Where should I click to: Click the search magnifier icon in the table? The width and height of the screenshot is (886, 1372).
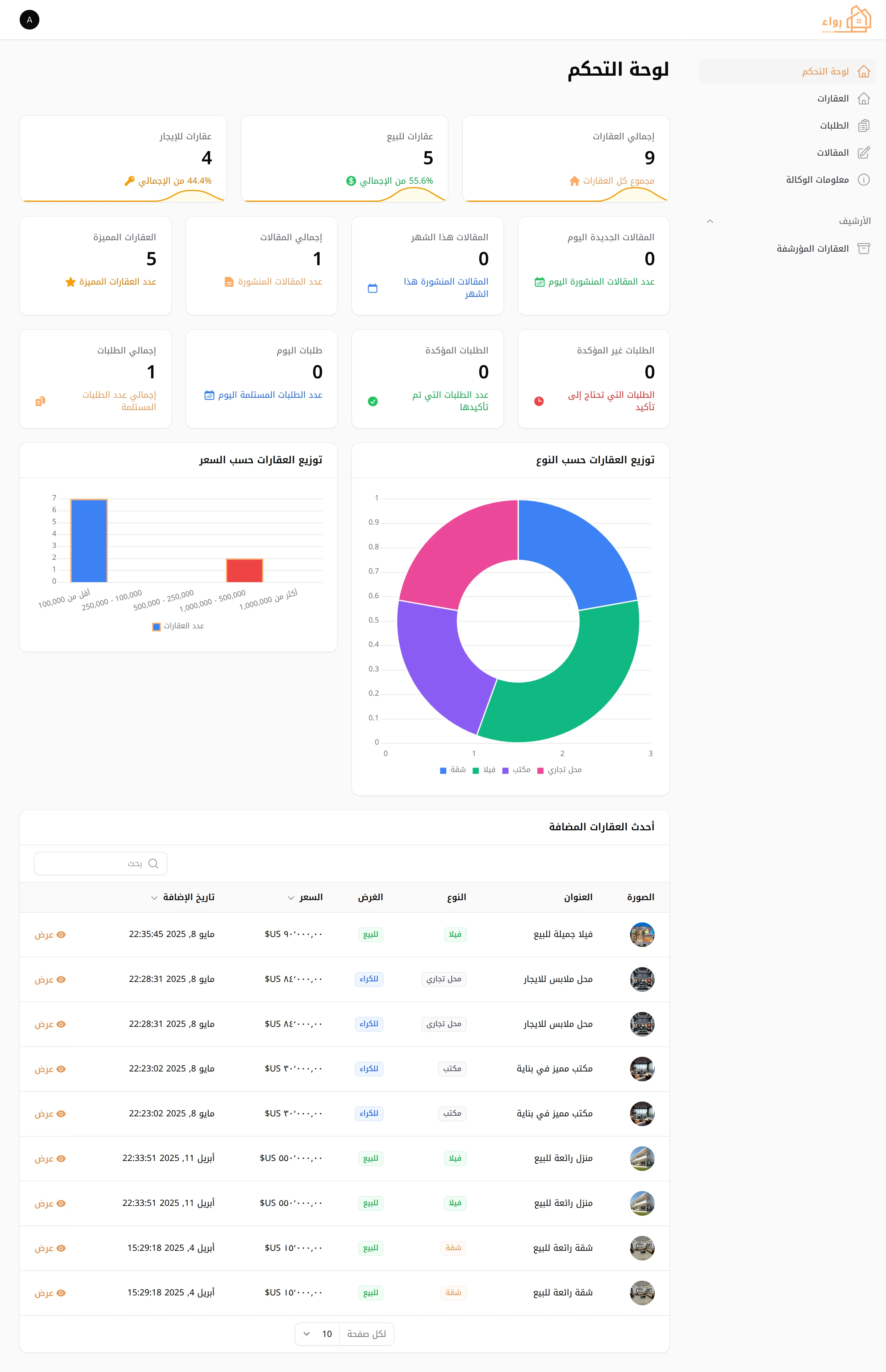click(x=153, y=863)
